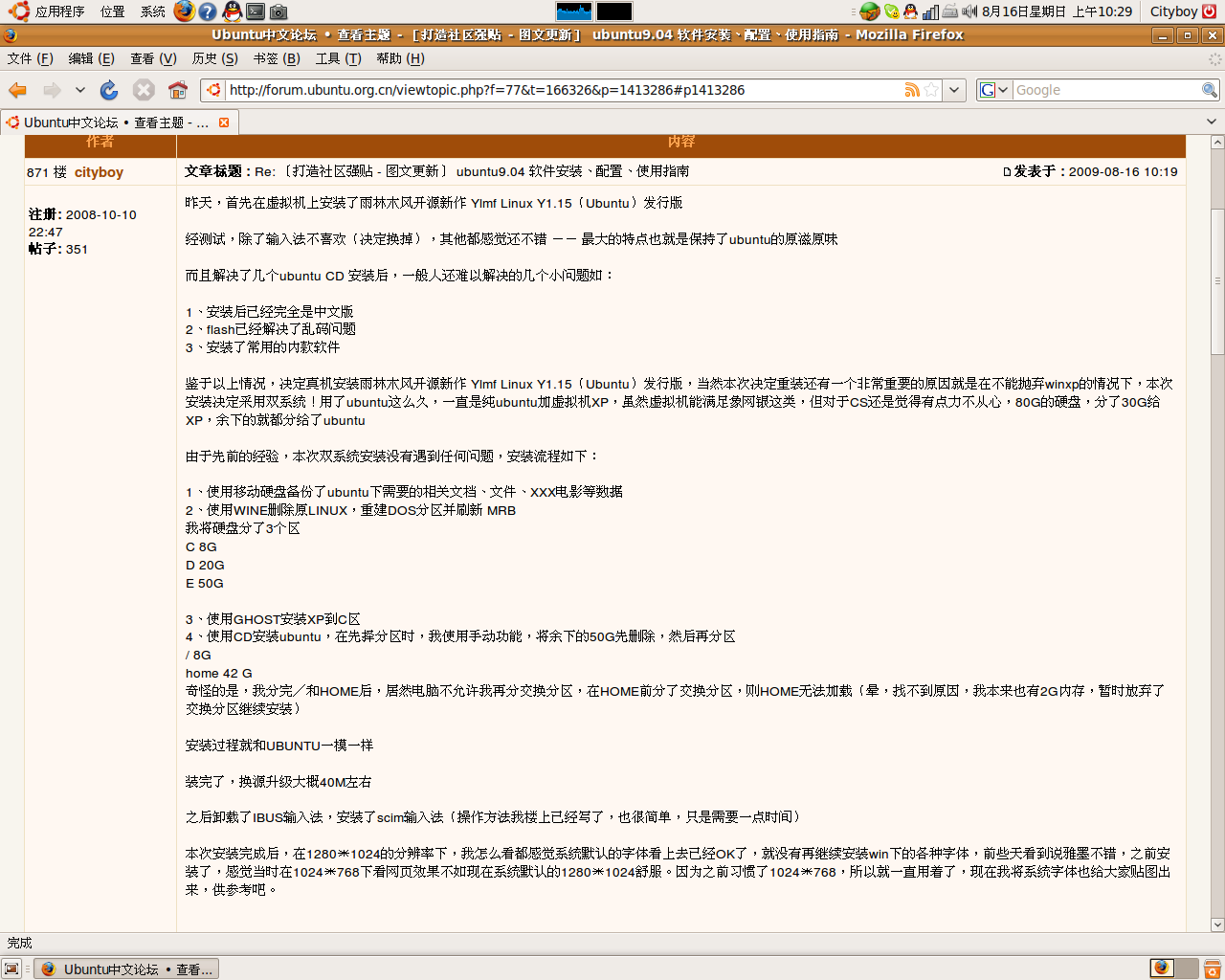
Task: Select the Ubuntu中文论坛 browser tab
Action: tap(119, 122)
